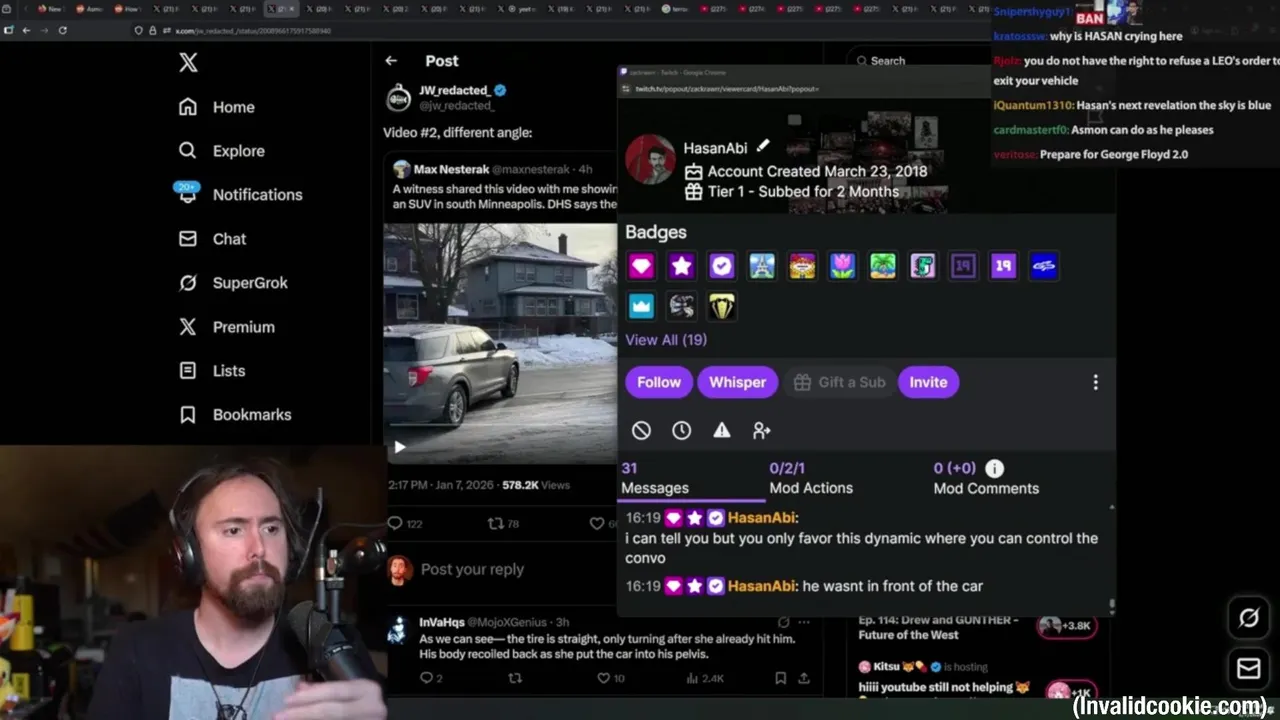The image size is (1280, 720).
Task: Click the post's like heart icon
Action: tap(597, 523)
